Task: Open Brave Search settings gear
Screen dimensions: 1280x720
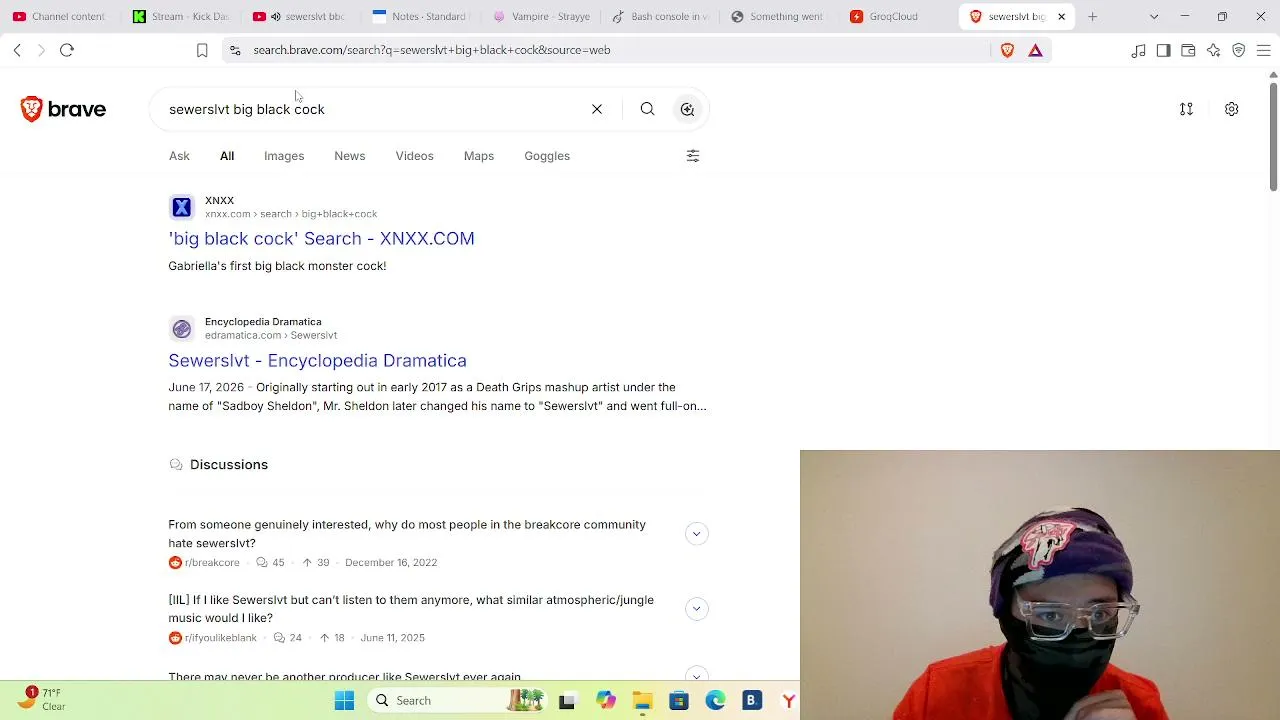Action: pyautogui.click(x=1231, y=109)
